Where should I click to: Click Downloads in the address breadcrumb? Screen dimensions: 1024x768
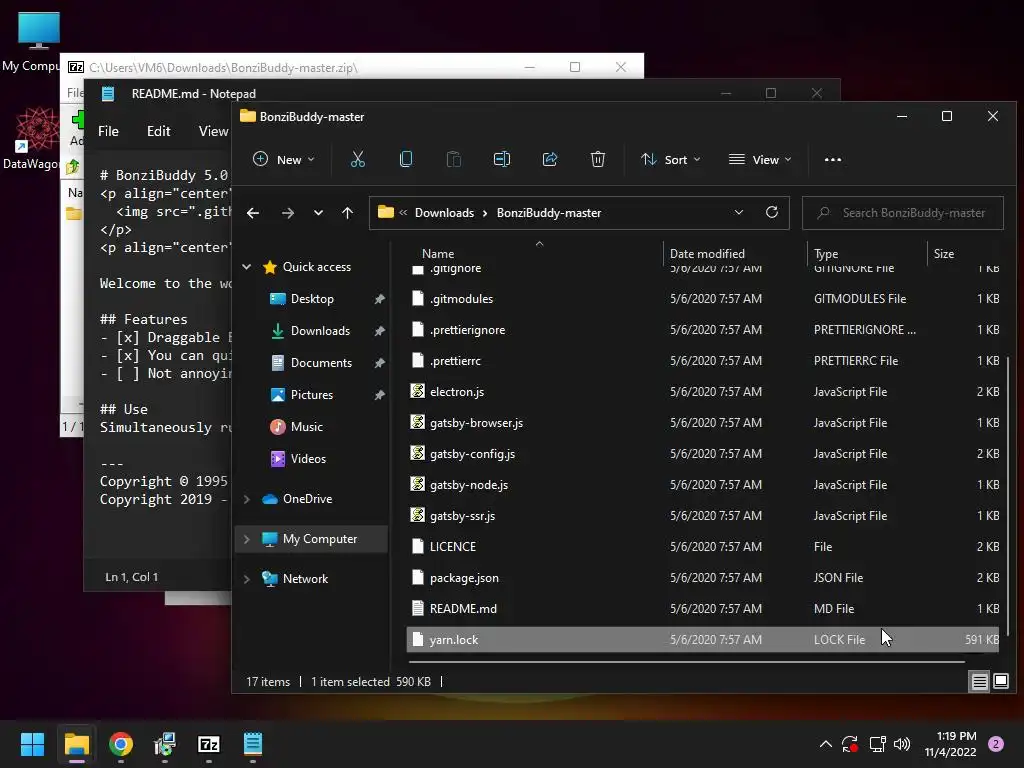tap(444, 213)
